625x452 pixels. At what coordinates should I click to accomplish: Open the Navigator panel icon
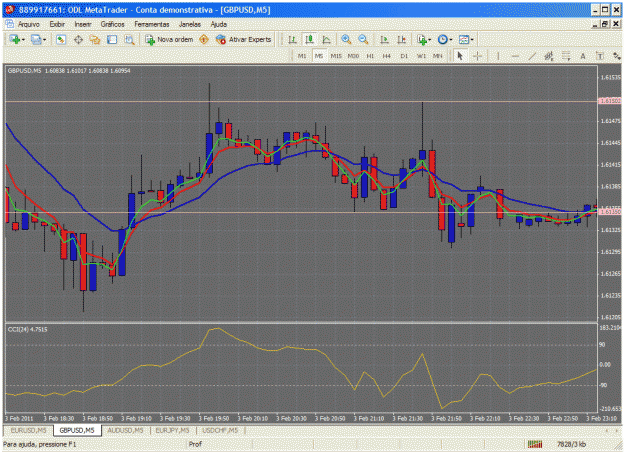pyautogui.click(x=95, y=39)
